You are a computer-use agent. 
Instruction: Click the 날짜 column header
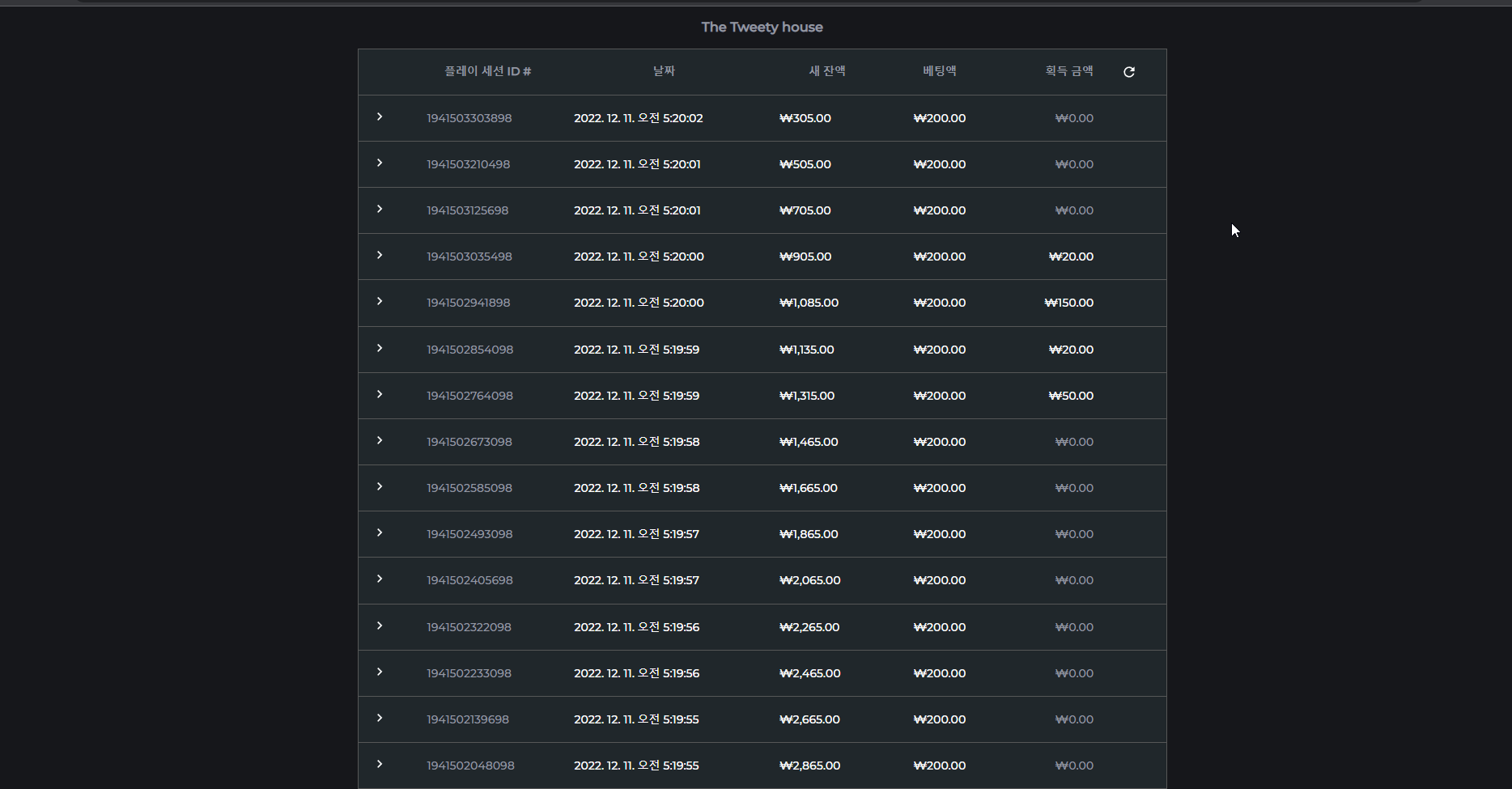point(664,71)
